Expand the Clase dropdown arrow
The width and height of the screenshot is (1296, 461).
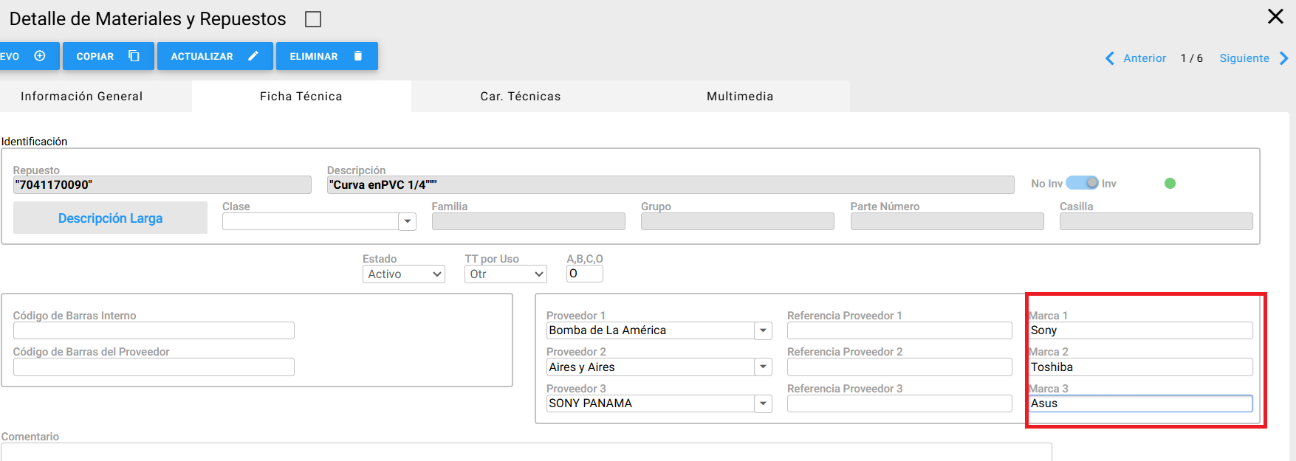(407, 222)
